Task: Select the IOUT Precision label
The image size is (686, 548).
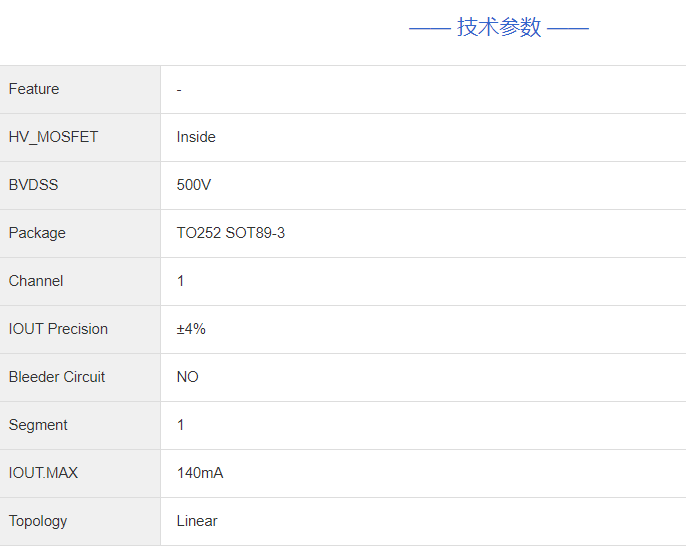Action: (58, 329)
